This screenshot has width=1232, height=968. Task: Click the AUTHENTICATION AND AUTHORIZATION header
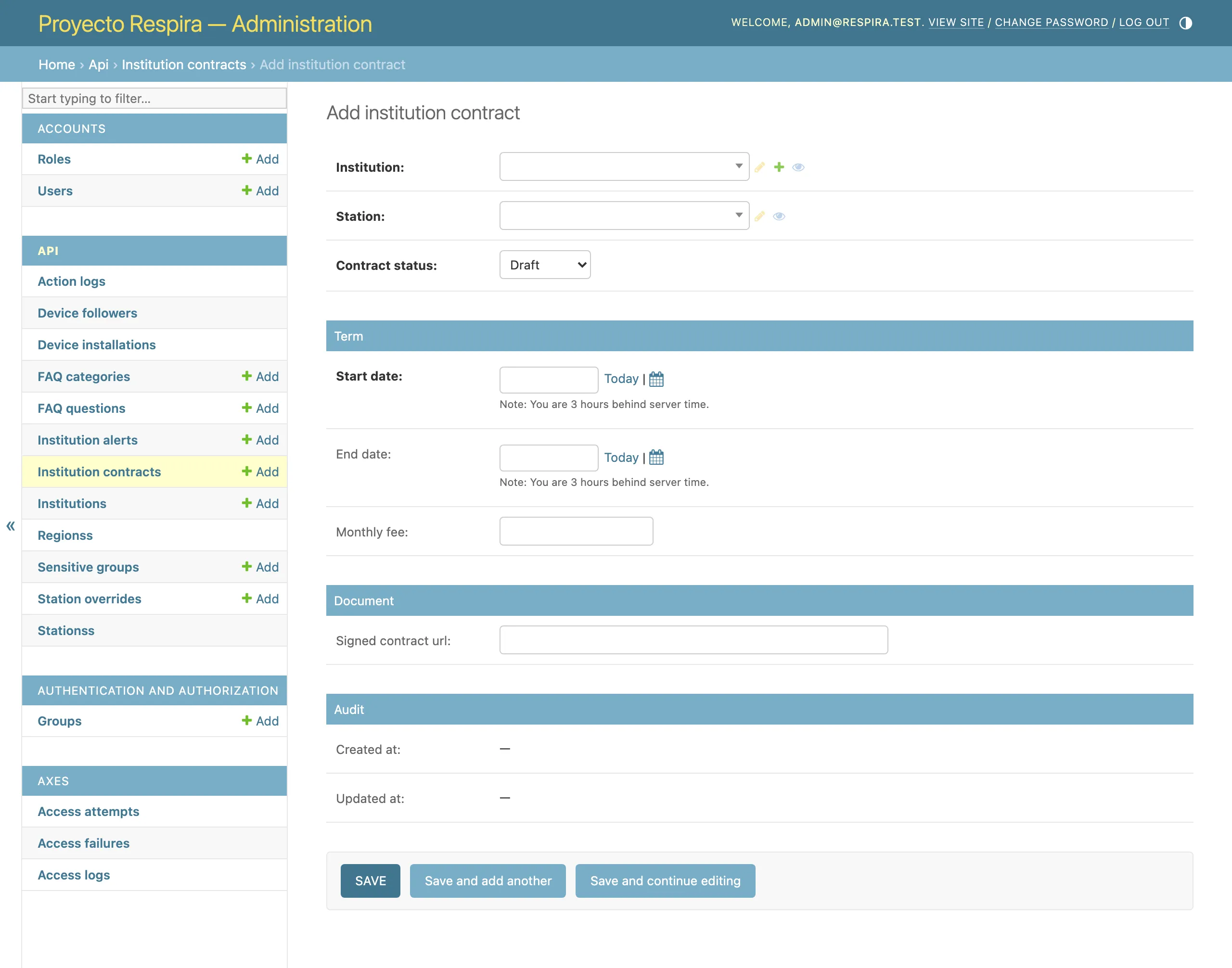click(x=158, y=690)
